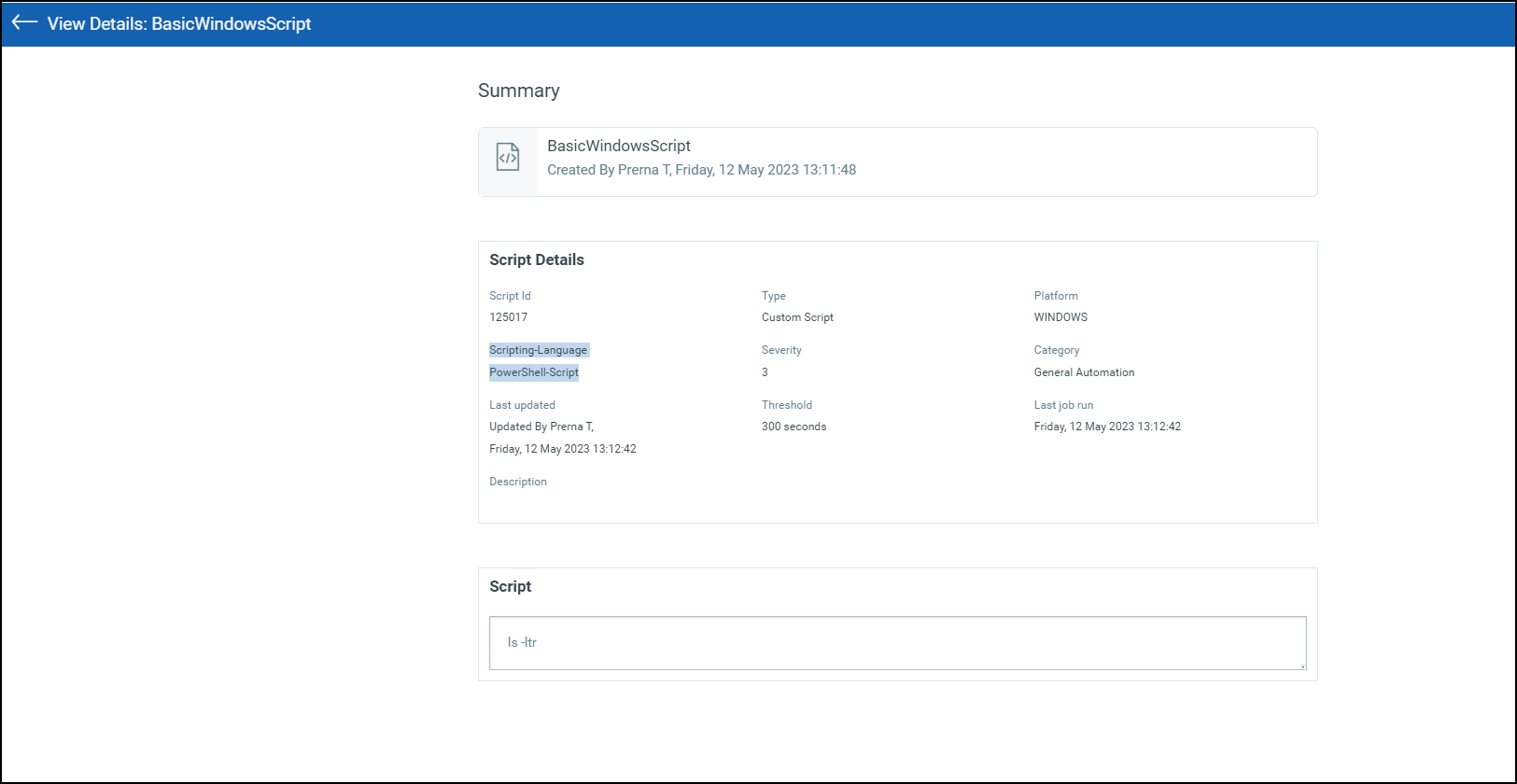Click the highlighted PowerShell-Script value

pyautogui.click(x=534, y=372)
